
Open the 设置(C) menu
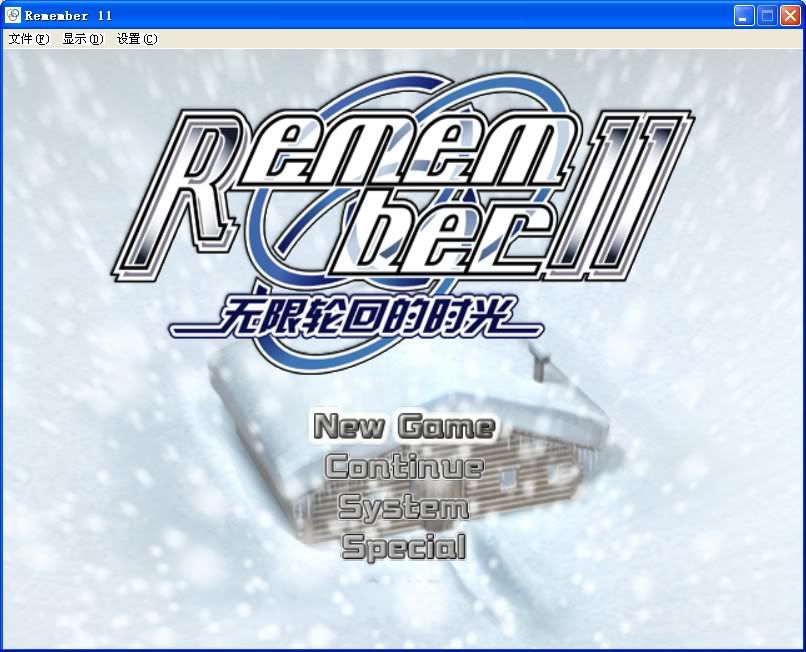[x=136, y=39]
